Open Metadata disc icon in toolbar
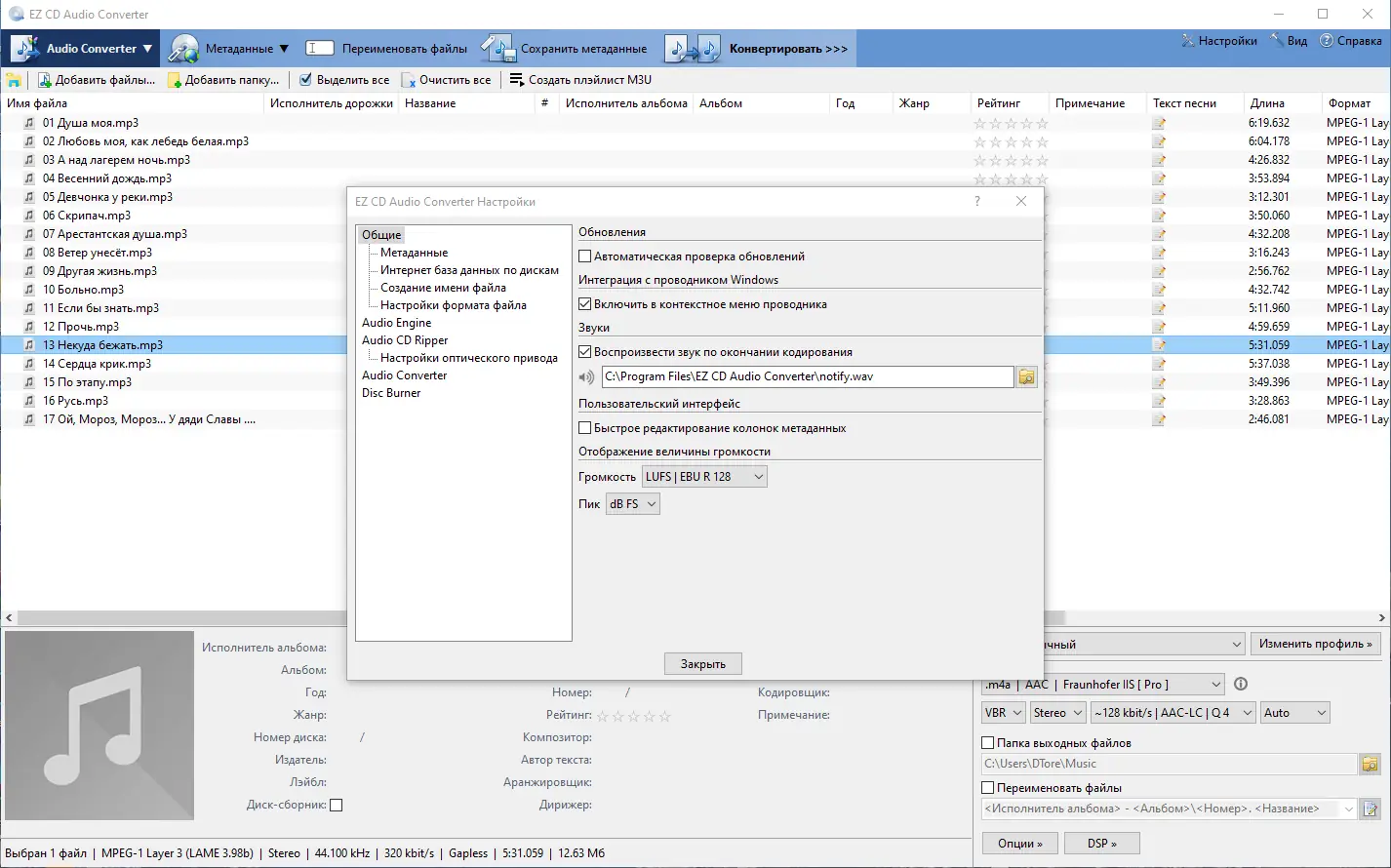Screen dimensions: 1391x868 point(183,48)
